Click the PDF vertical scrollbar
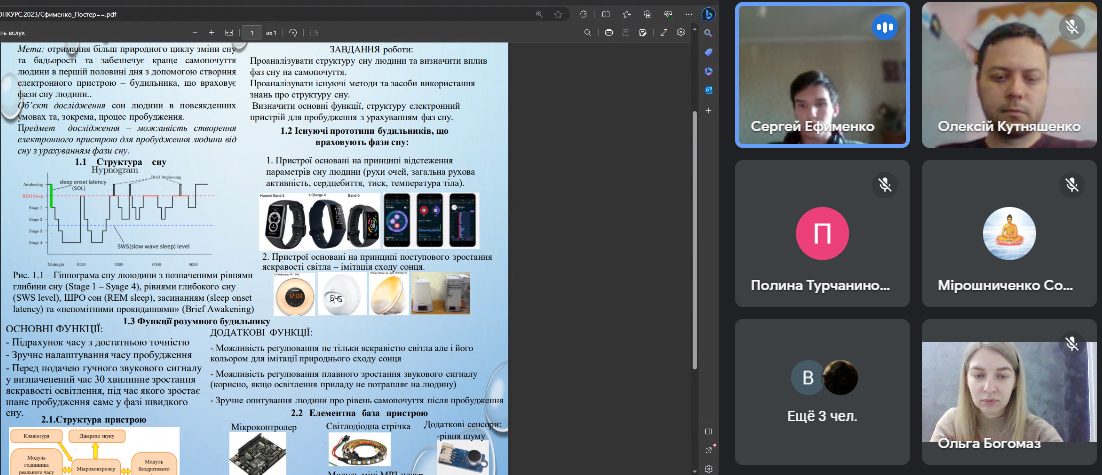 click(696, 239)
